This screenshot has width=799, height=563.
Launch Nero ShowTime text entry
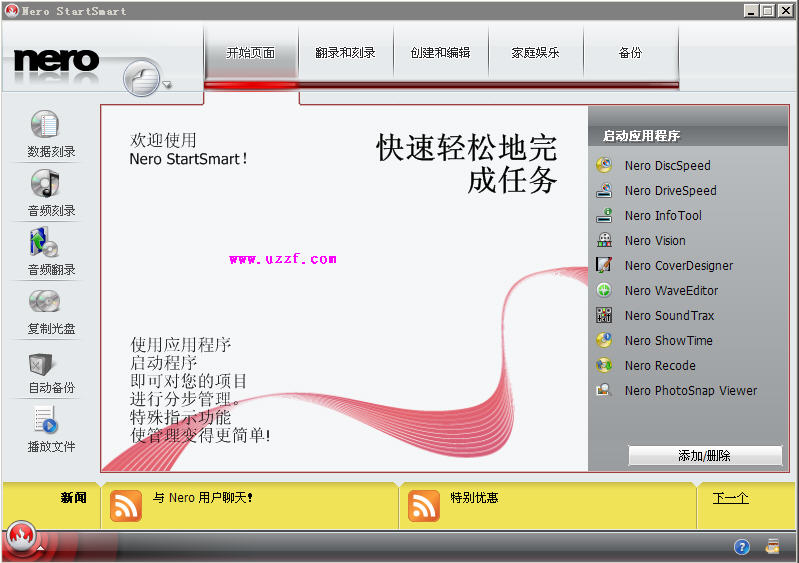click(x=669, y=340)
